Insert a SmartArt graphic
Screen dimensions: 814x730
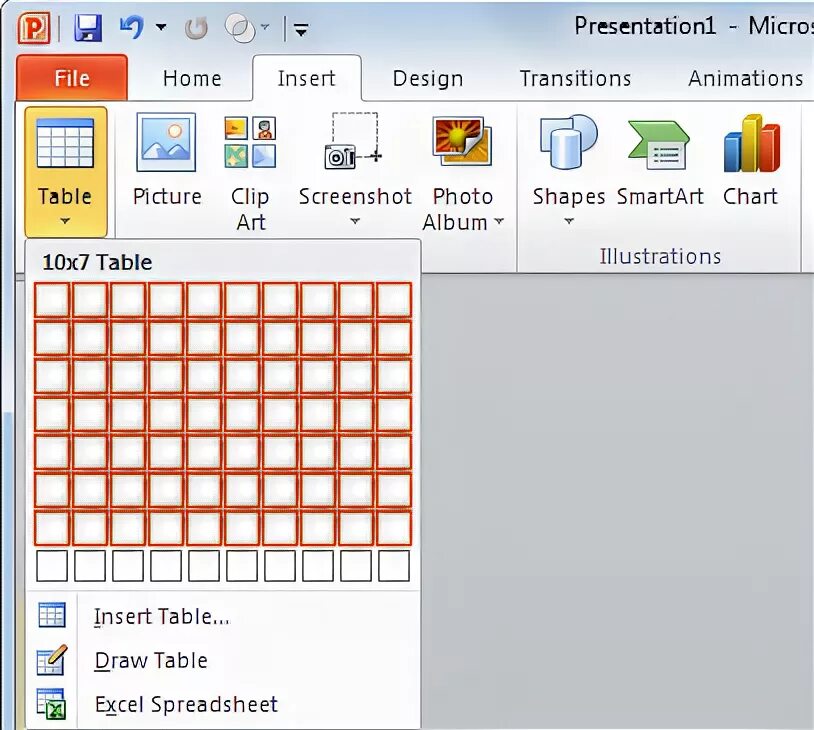pyautogui.click(x=660, y=160)
